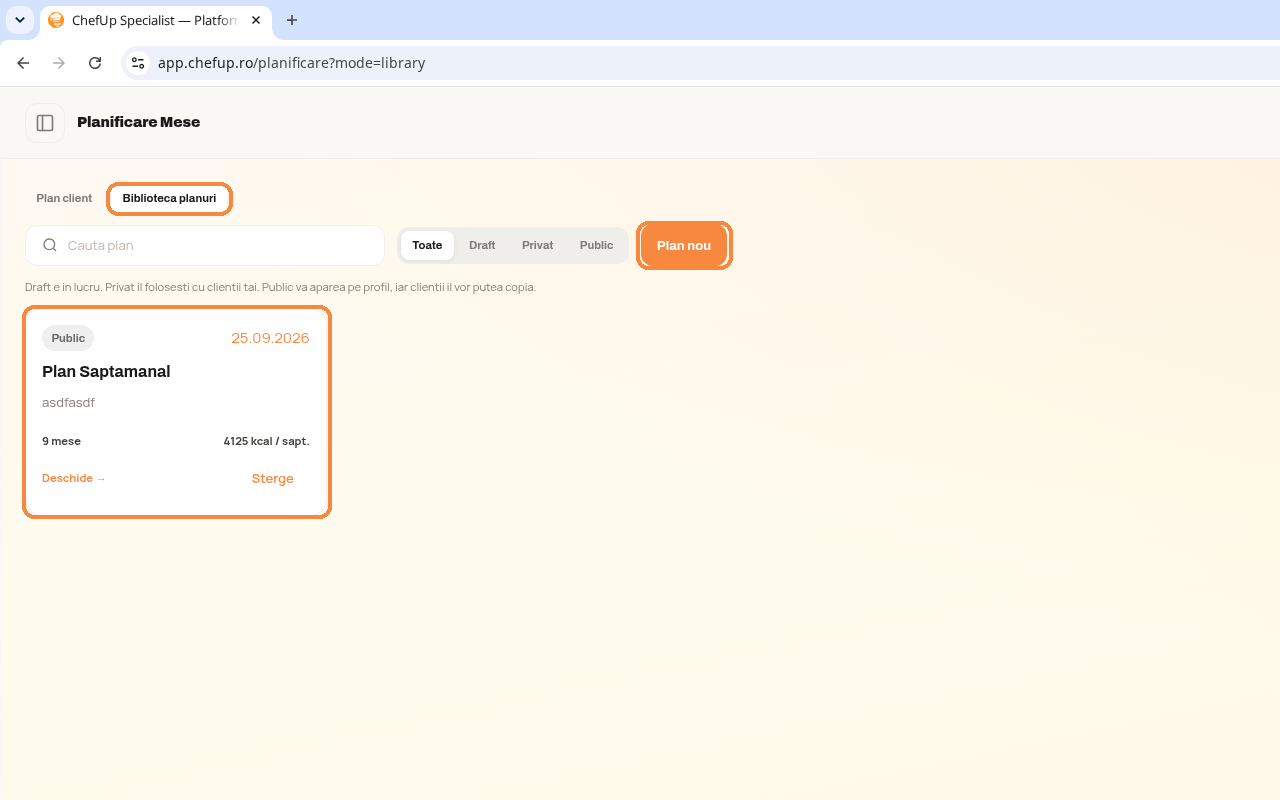Click the 9 mese label
Screen dimensions: 1280x800
[x=61, y=441]
